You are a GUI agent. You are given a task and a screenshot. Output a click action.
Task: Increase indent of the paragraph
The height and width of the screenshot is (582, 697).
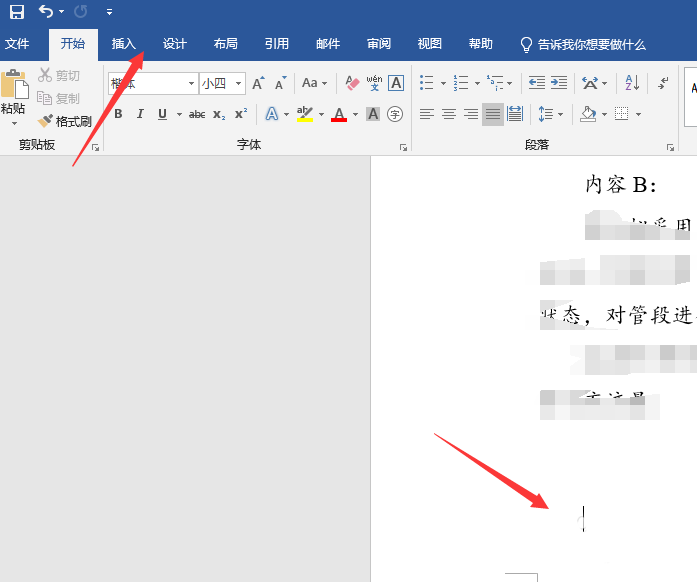pos(559,83)
